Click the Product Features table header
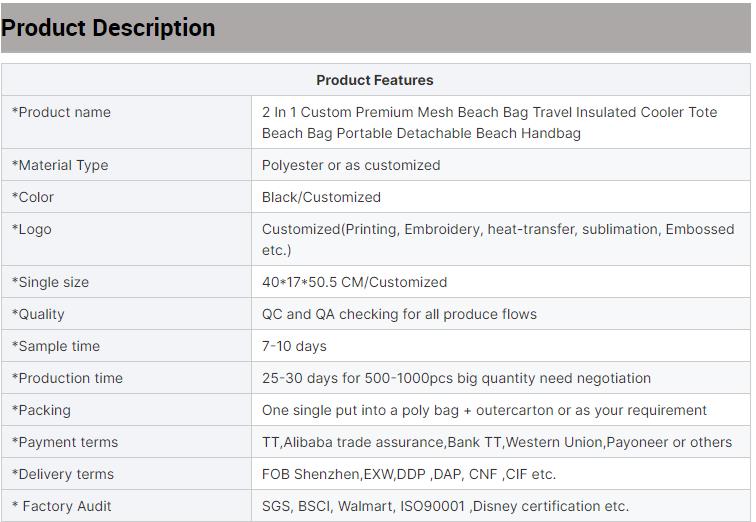This screenshot has width=756, height=522. [x=375, y=80]
